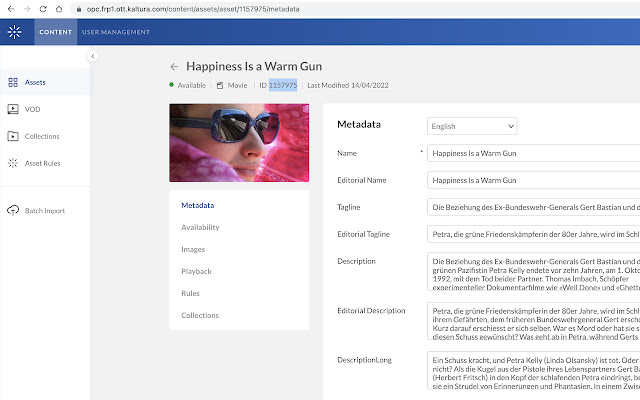
Task: Open the USER MANAGEMENT top tab
Action: coord(116,32)
